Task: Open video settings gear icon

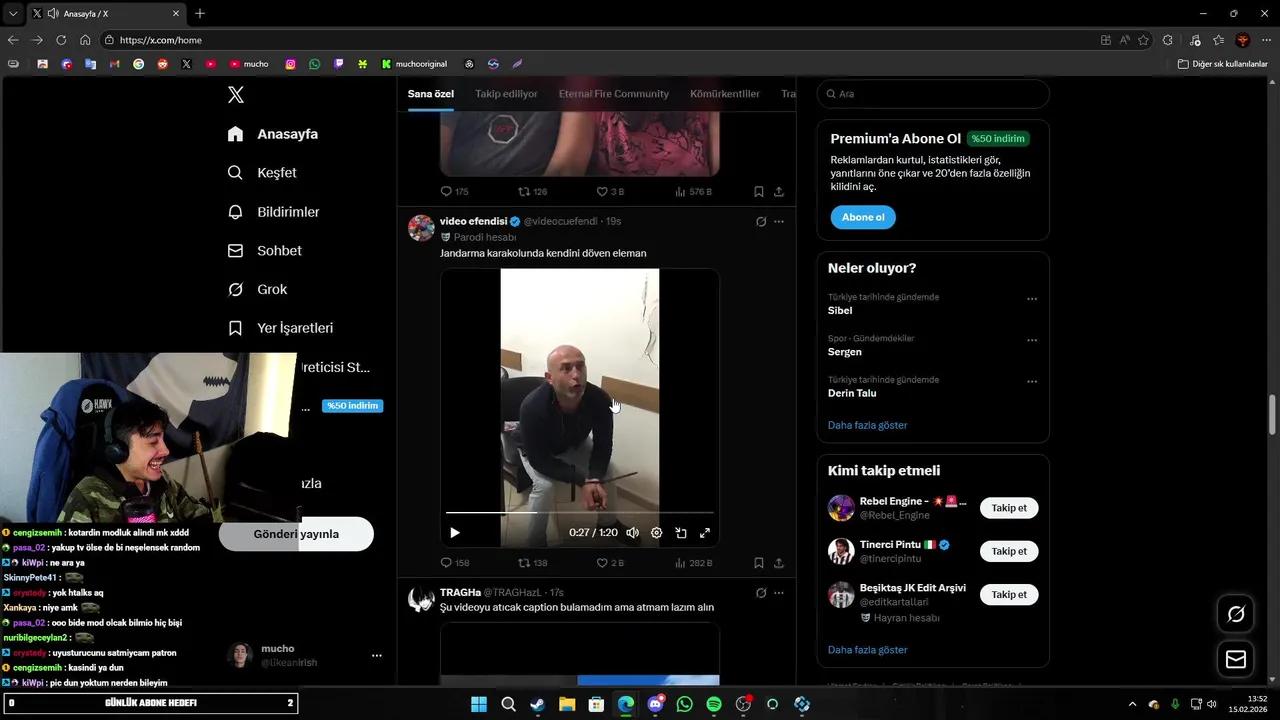Action: (656, 533)
